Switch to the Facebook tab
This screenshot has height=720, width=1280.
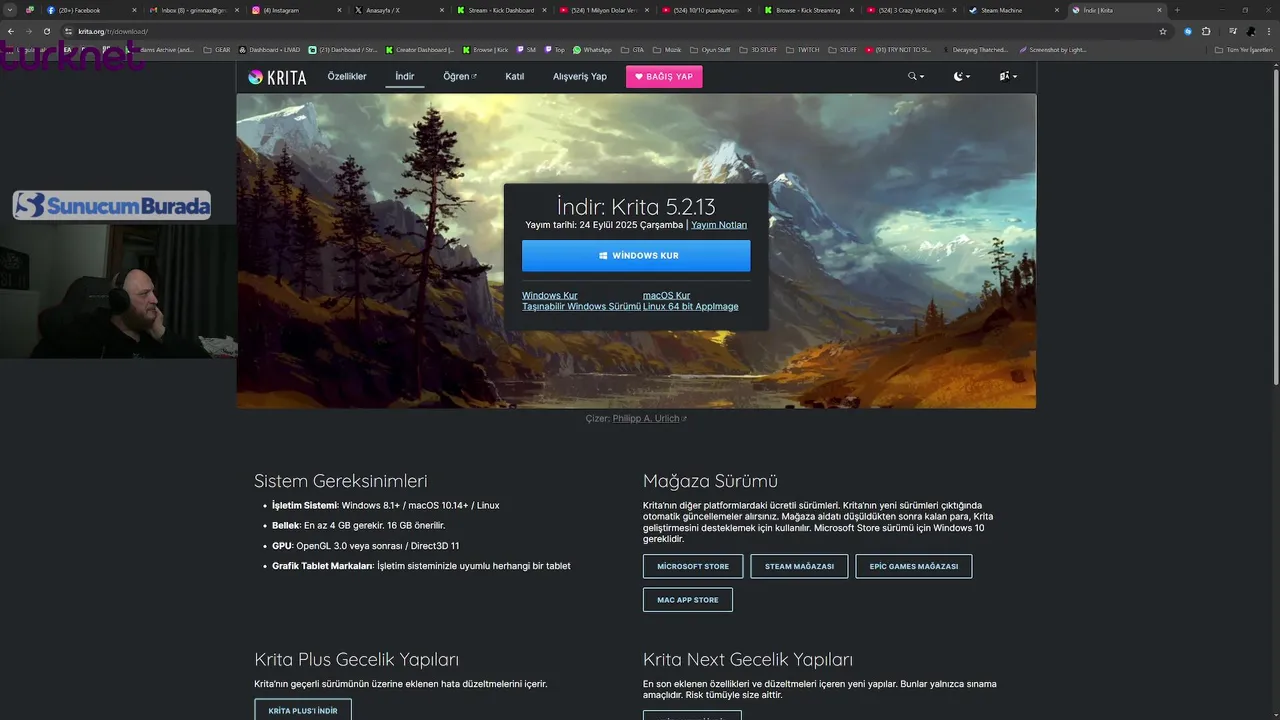click(90, 10)
